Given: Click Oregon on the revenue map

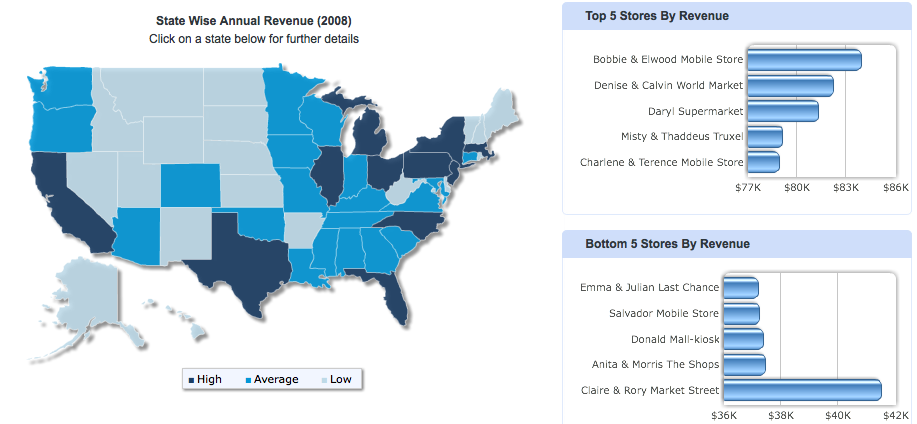Looking at the screenshot, I should point(61,129).
